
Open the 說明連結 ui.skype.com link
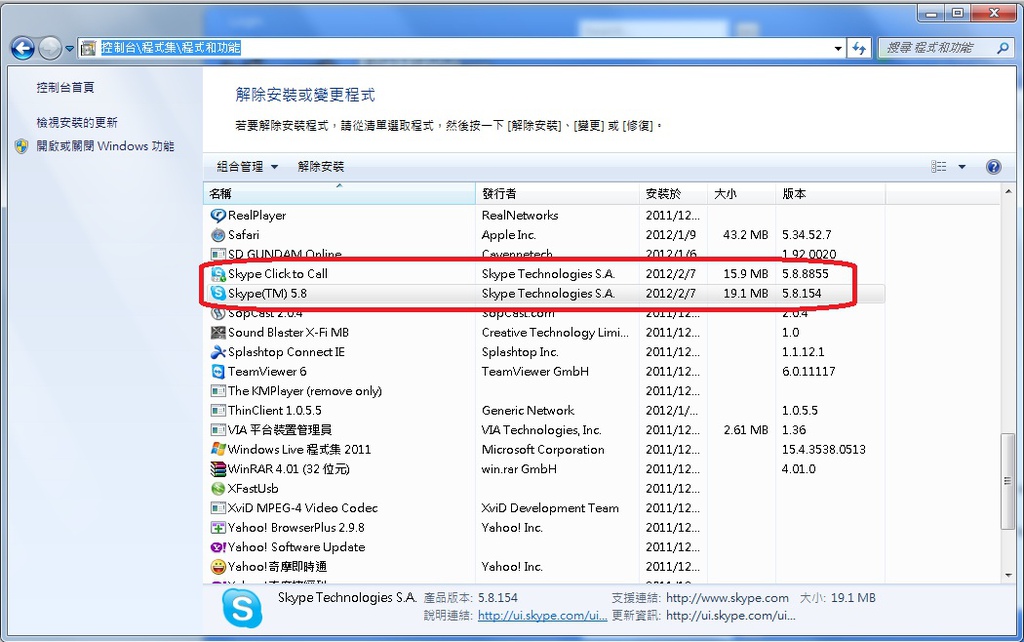coord(542,615)
